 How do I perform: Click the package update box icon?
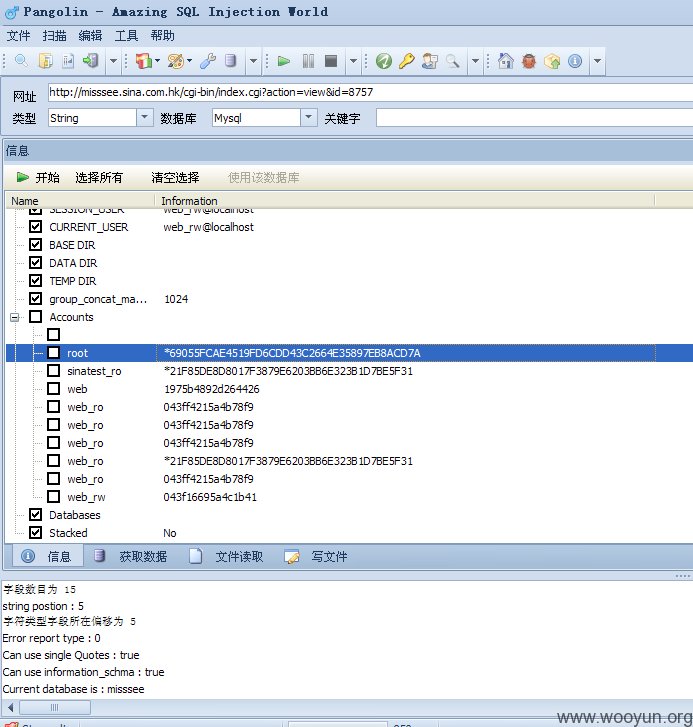[x=552, y=61]
